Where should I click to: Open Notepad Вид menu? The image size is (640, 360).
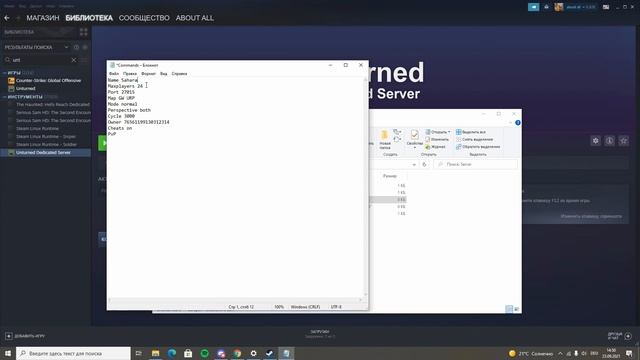pos(164,74)
